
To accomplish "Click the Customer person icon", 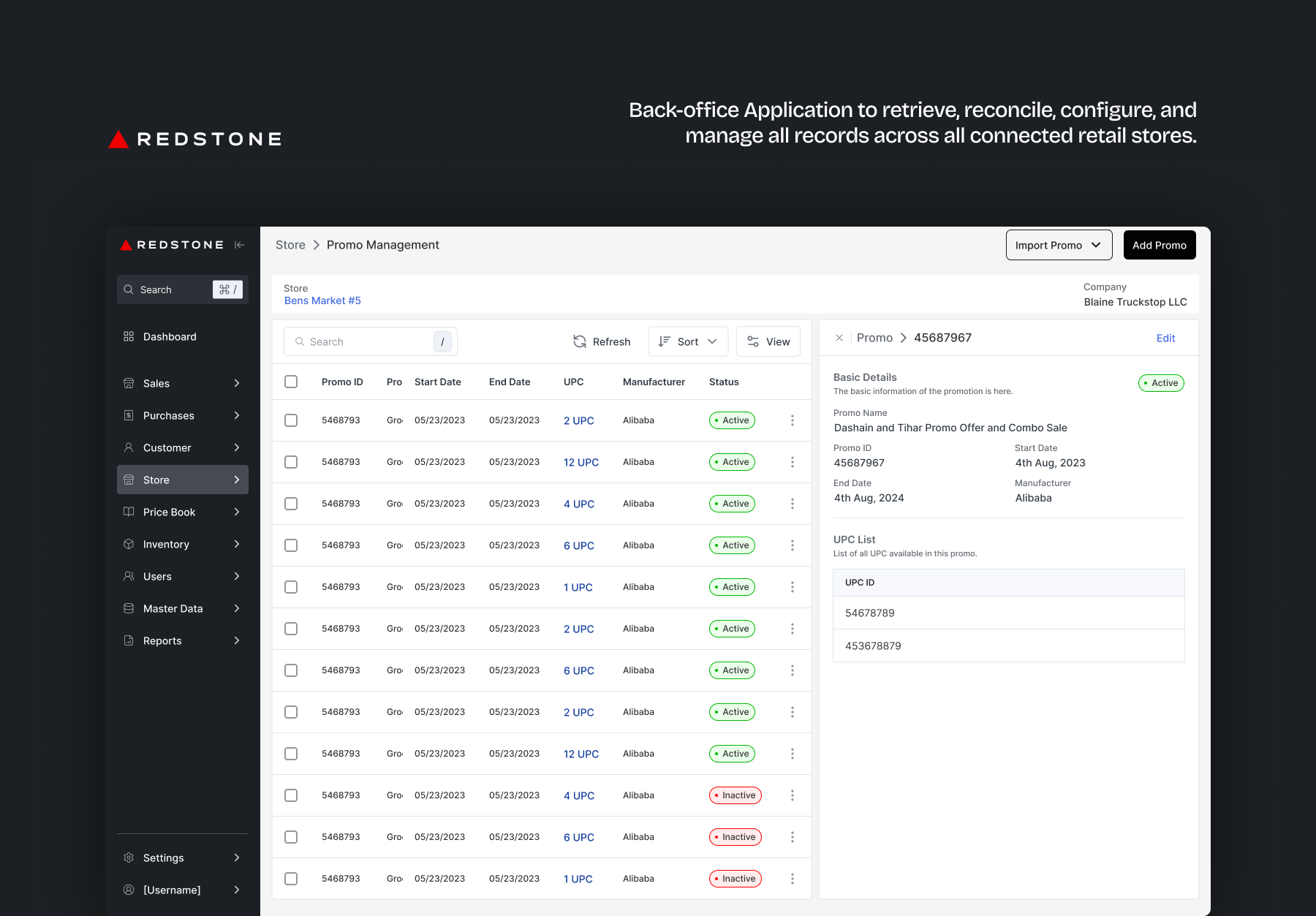I will coord(129,447).
